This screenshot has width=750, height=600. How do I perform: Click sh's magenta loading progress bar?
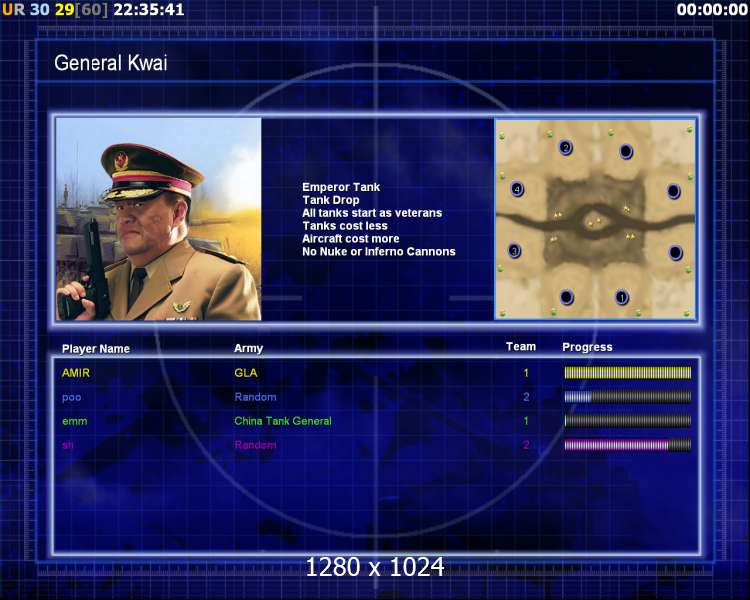(x=628, y=445)
